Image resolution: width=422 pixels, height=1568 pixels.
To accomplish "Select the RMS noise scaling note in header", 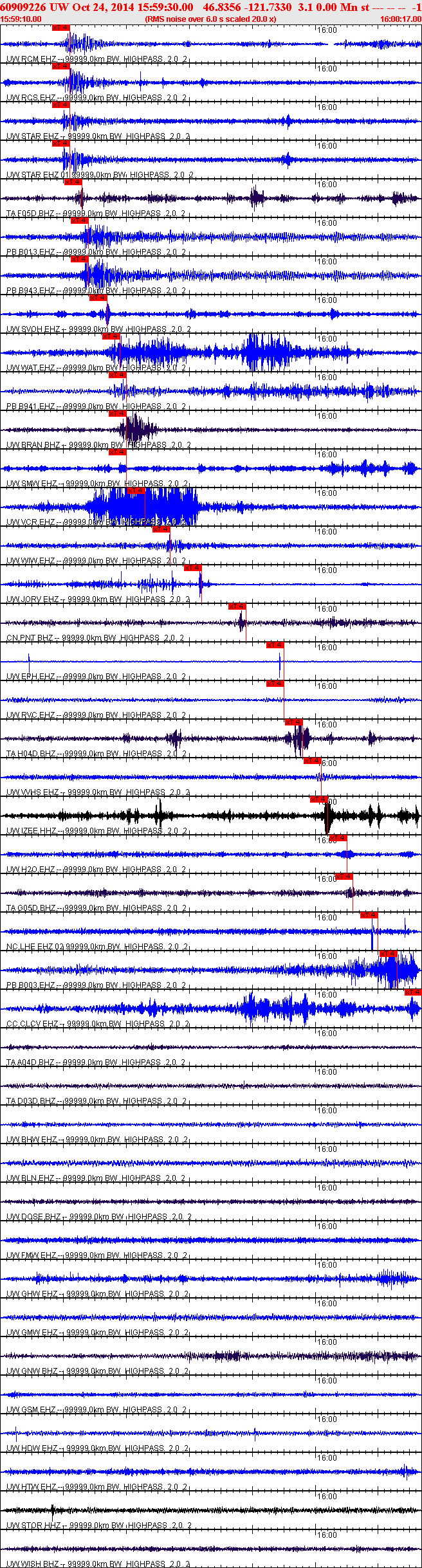I will (211, 19).
